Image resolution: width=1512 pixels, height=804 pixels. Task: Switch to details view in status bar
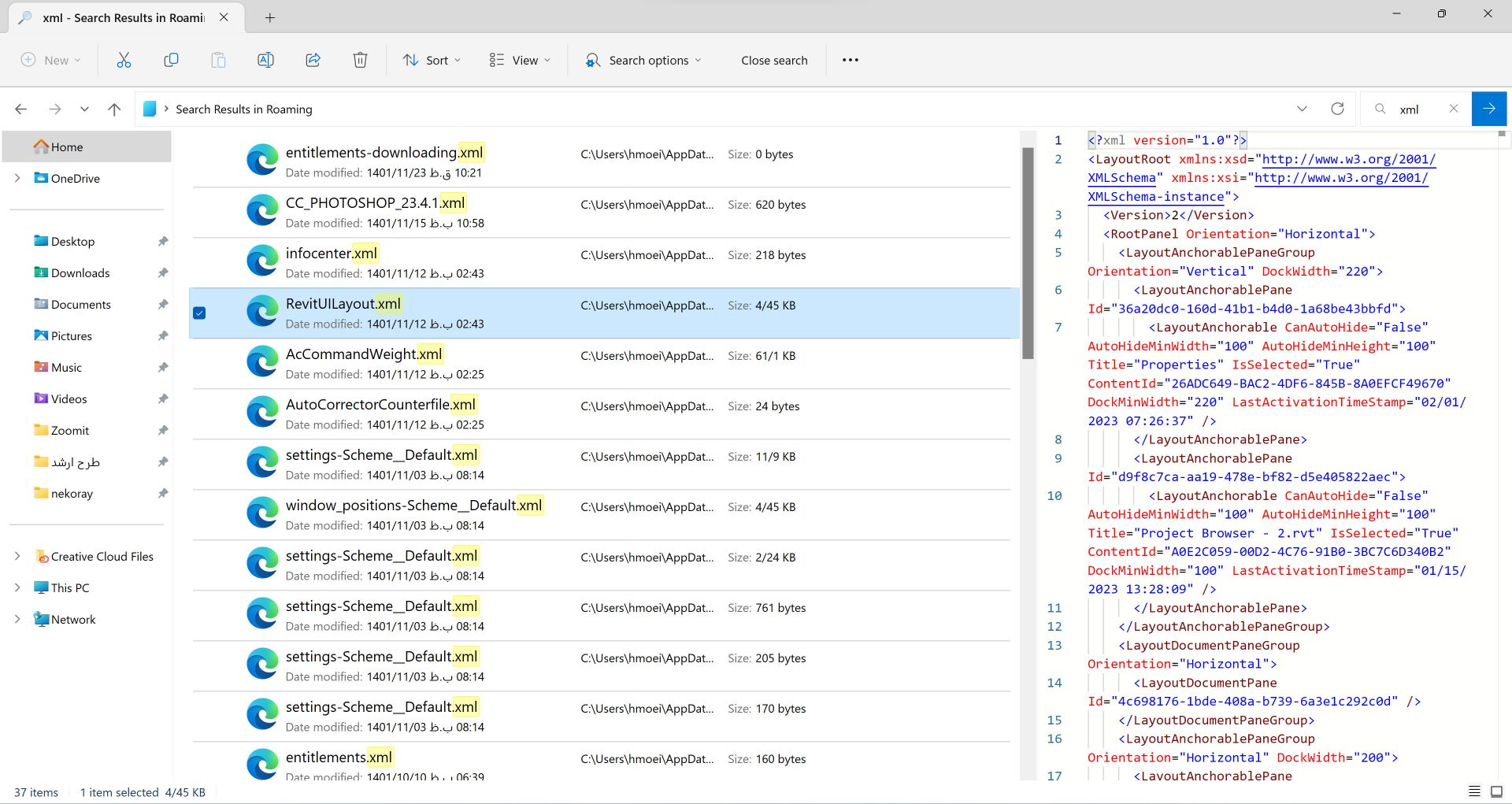click(x=1474, y=791)
